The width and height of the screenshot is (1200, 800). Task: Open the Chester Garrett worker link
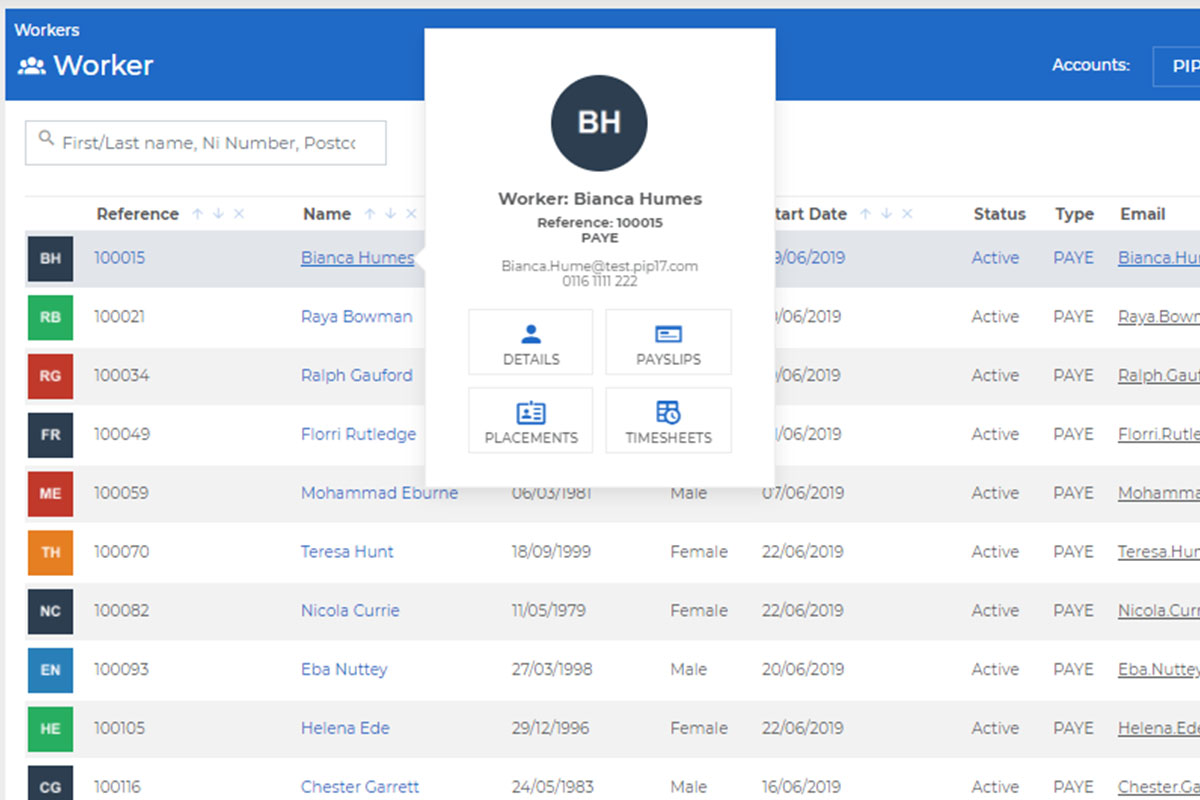coord(360,787)
